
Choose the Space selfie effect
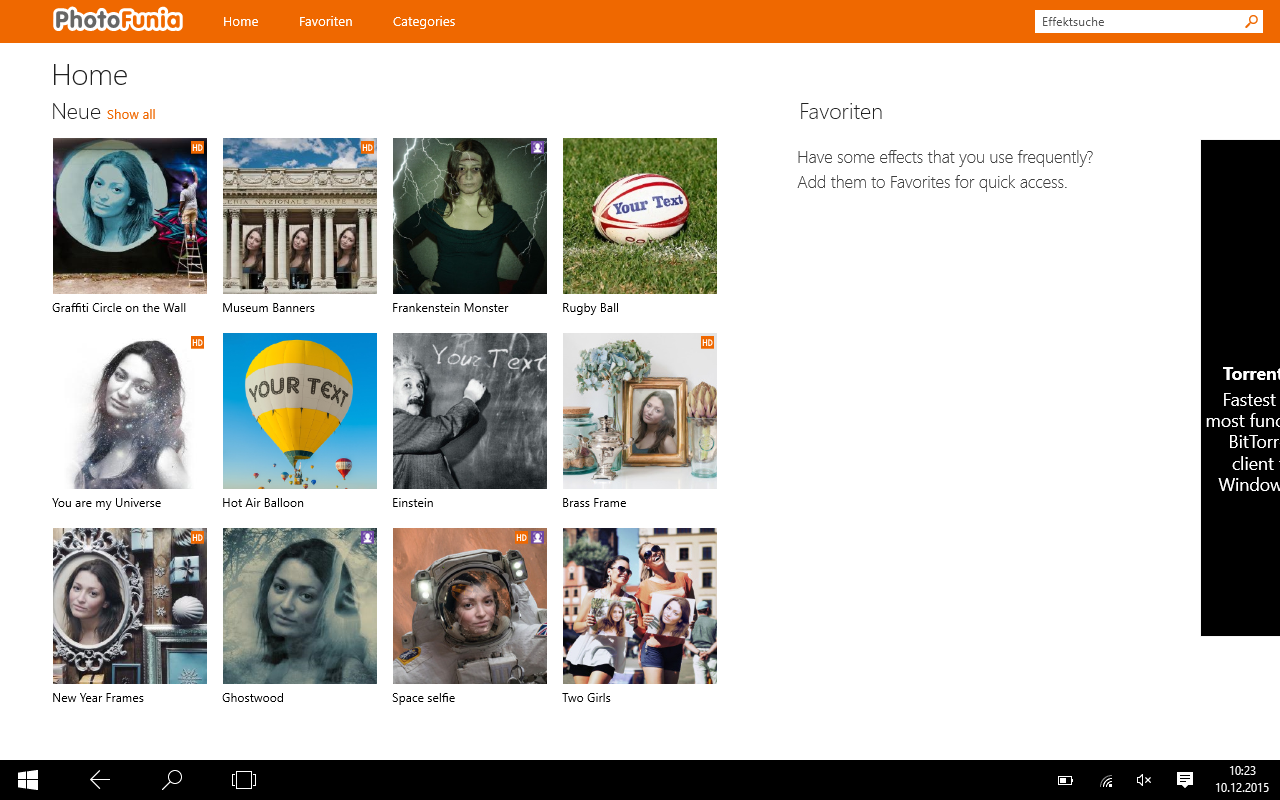[x=470, y=606]
